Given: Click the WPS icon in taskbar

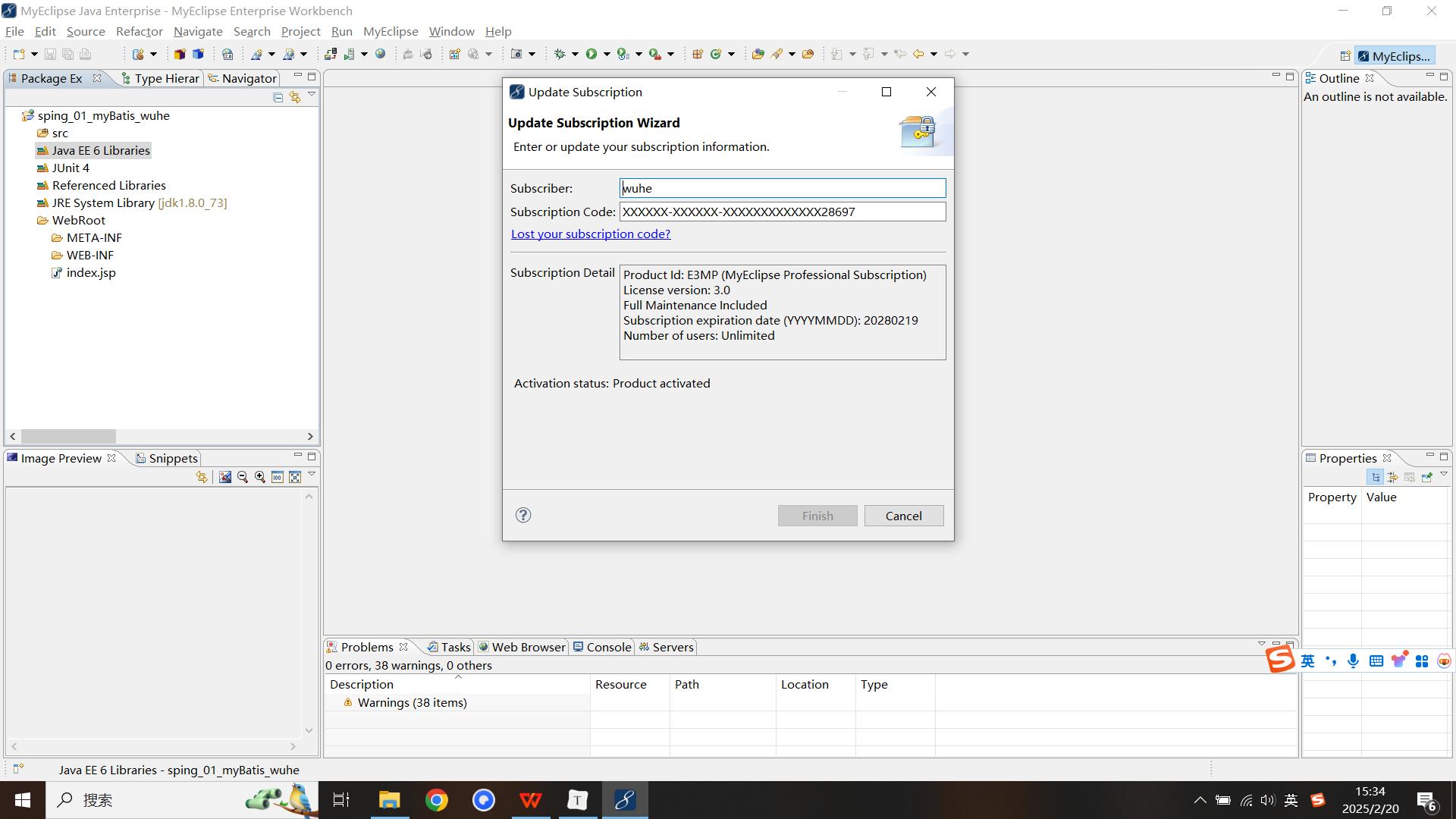Looking at the screenshot, I should tap(531, 800).
